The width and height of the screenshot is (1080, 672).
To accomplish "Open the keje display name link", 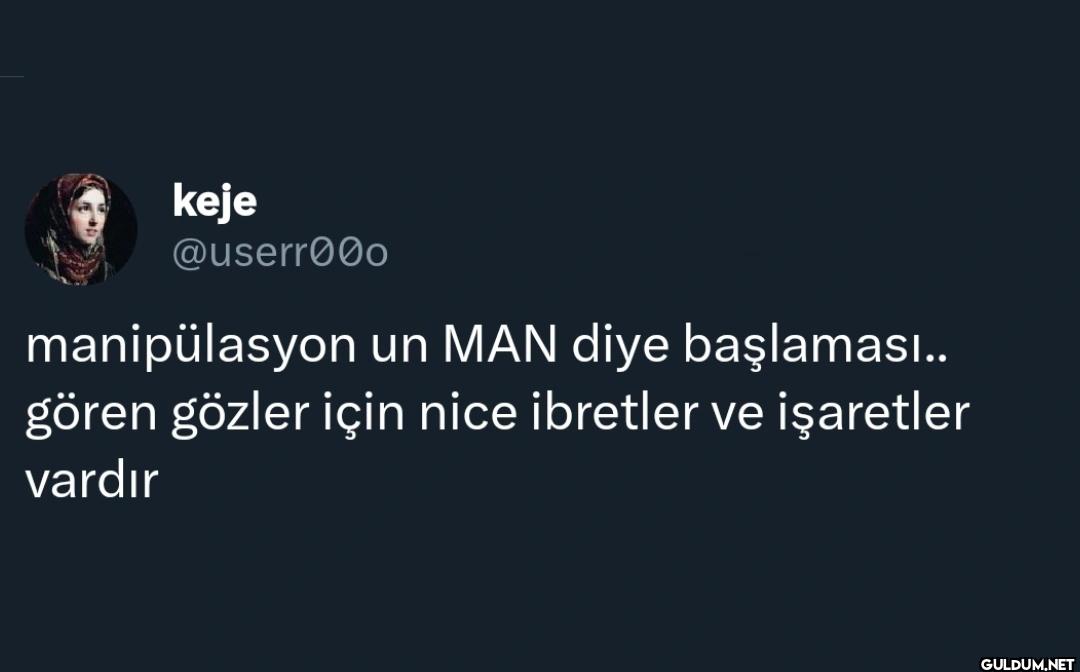I will 214,201.
